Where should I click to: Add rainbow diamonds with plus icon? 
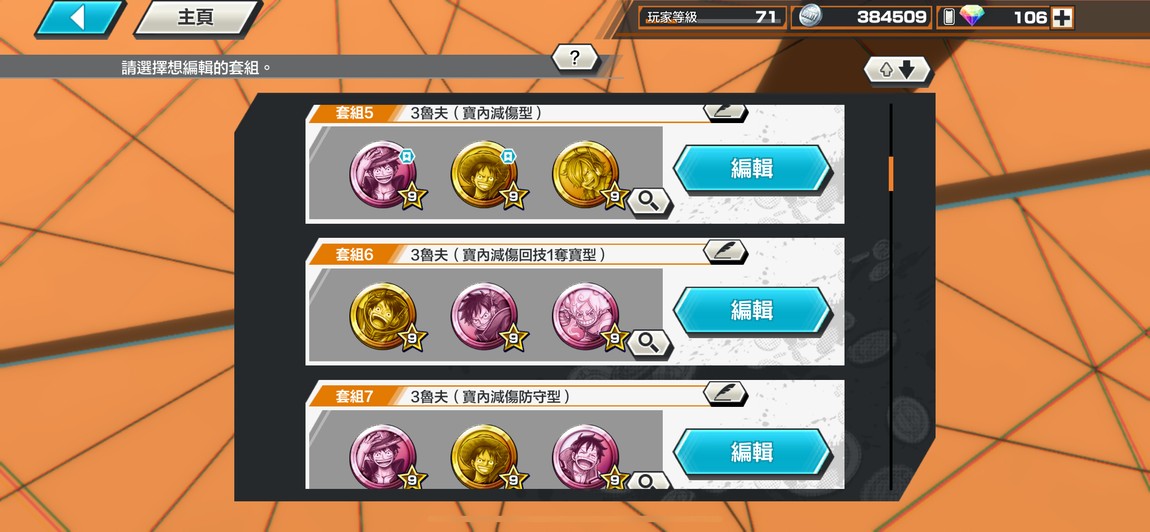click(1062, 18)
